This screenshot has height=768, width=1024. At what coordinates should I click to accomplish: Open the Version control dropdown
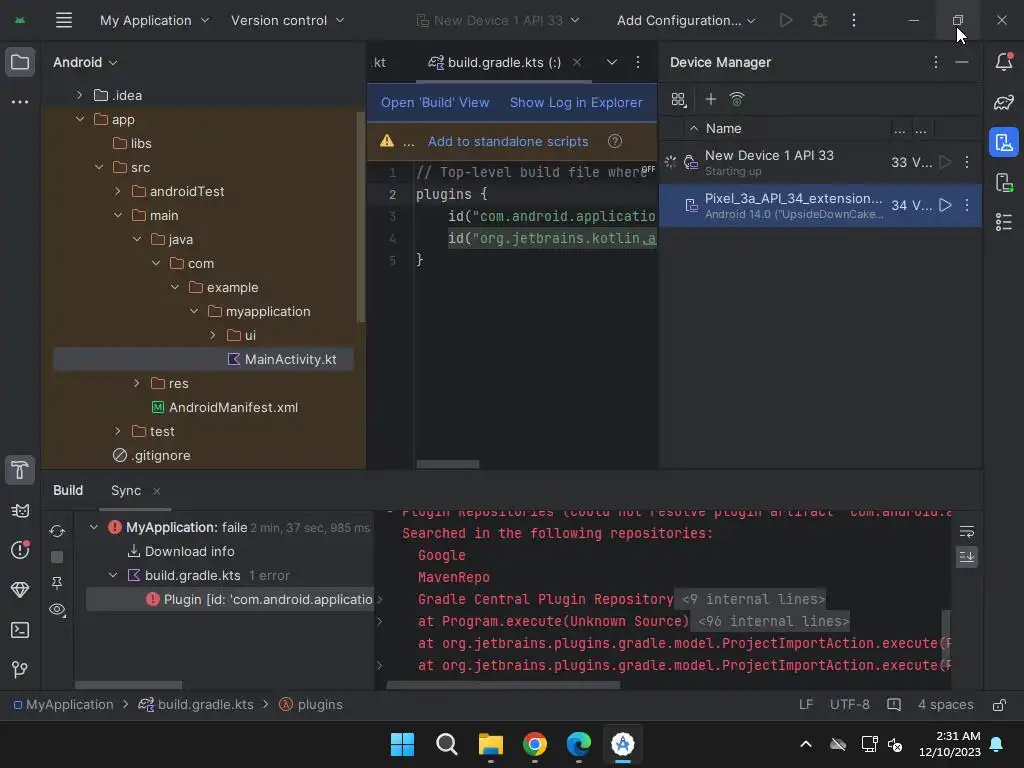tap(287, 20)
